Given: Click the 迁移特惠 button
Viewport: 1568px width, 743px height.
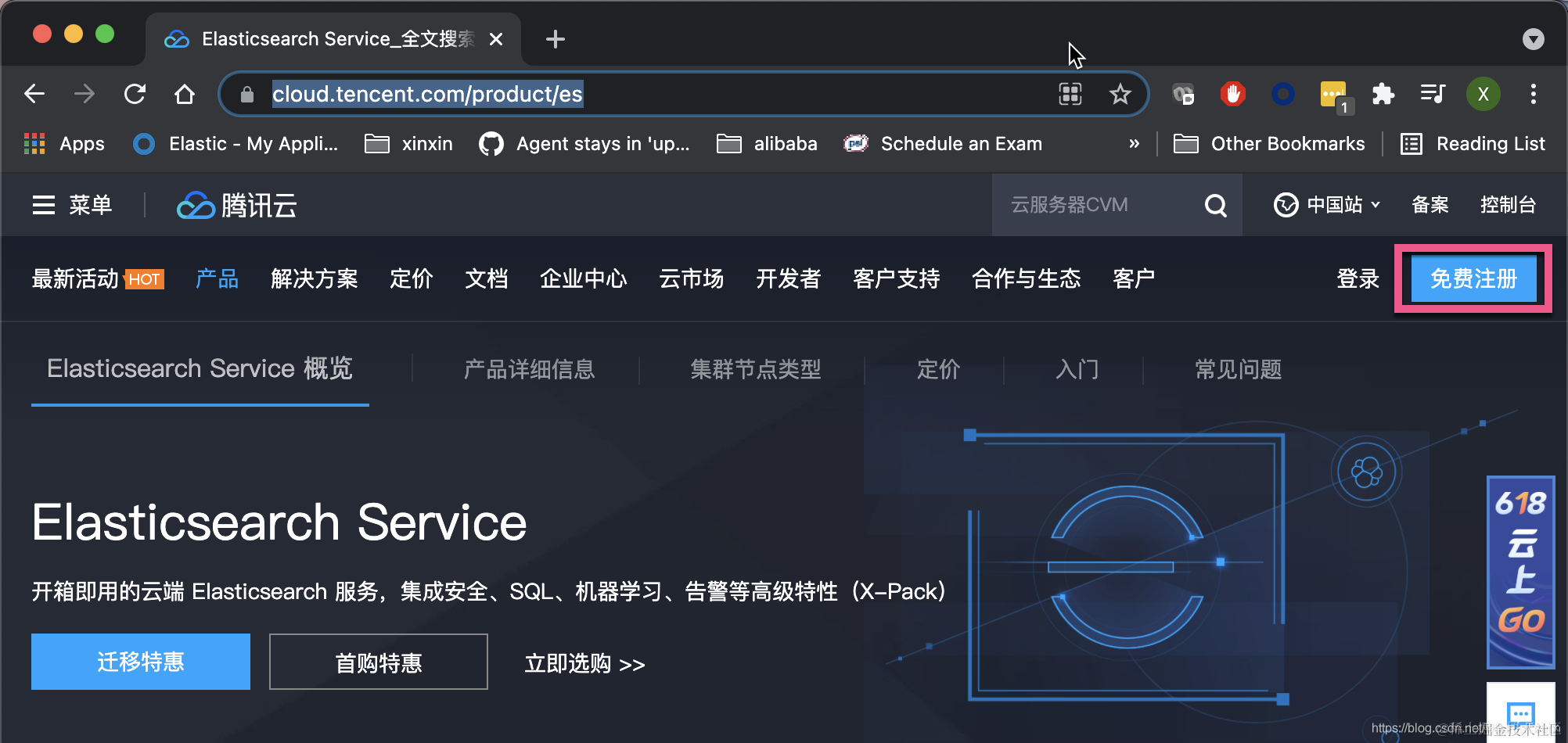Looking at the screenshot, I should click(141, 662).
